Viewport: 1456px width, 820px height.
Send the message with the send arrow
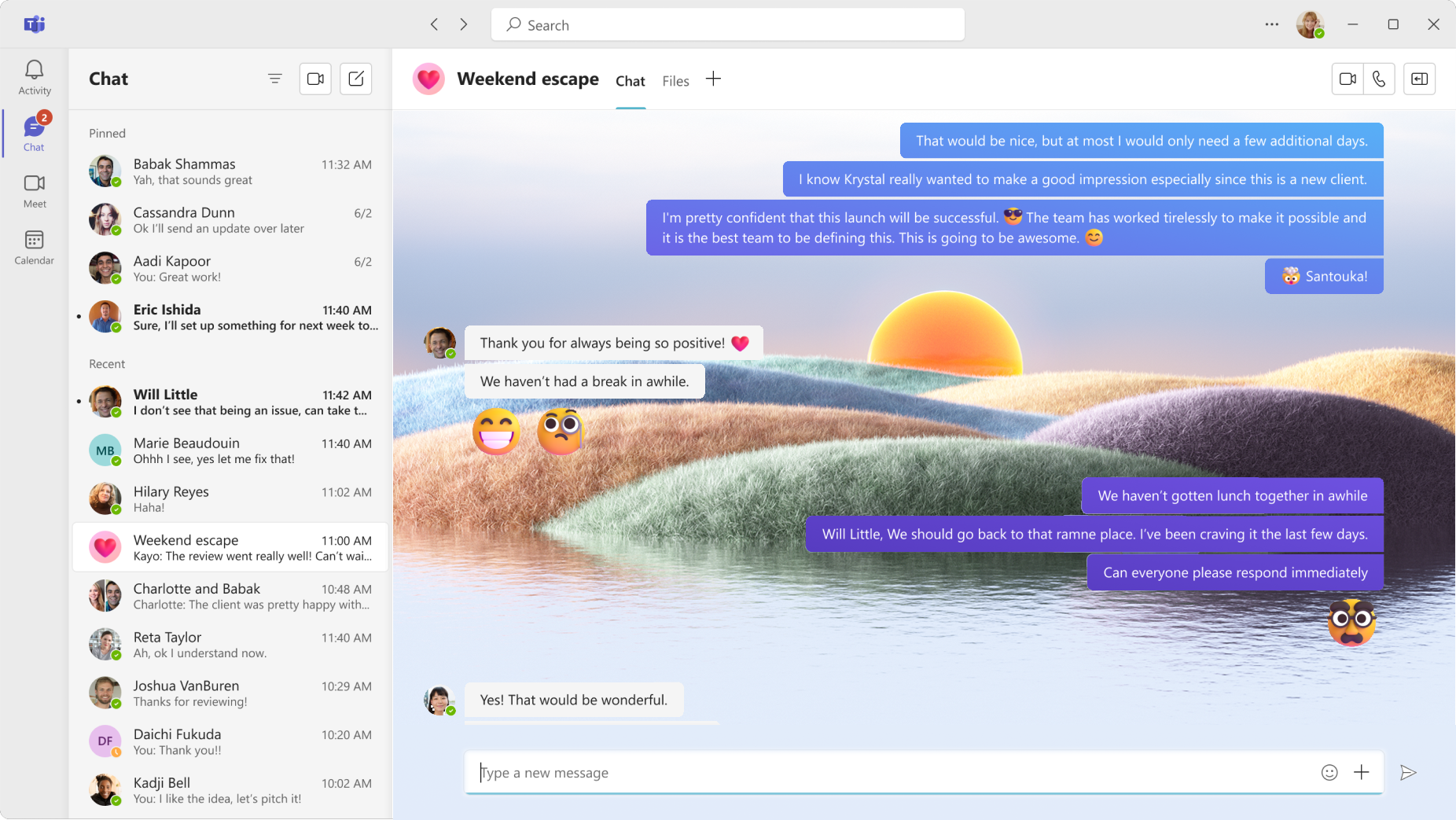[x=1408, y=773]
